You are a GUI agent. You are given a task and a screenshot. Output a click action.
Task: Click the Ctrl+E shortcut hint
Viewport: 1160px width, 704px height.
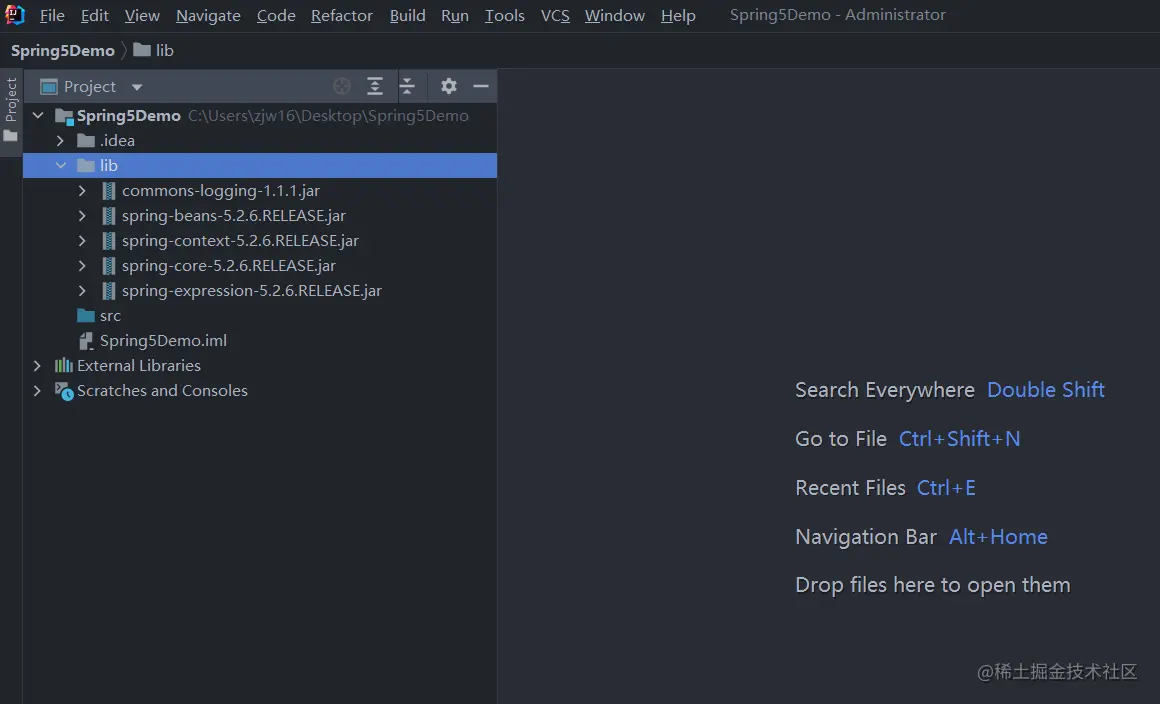click(x=946, y=488)
